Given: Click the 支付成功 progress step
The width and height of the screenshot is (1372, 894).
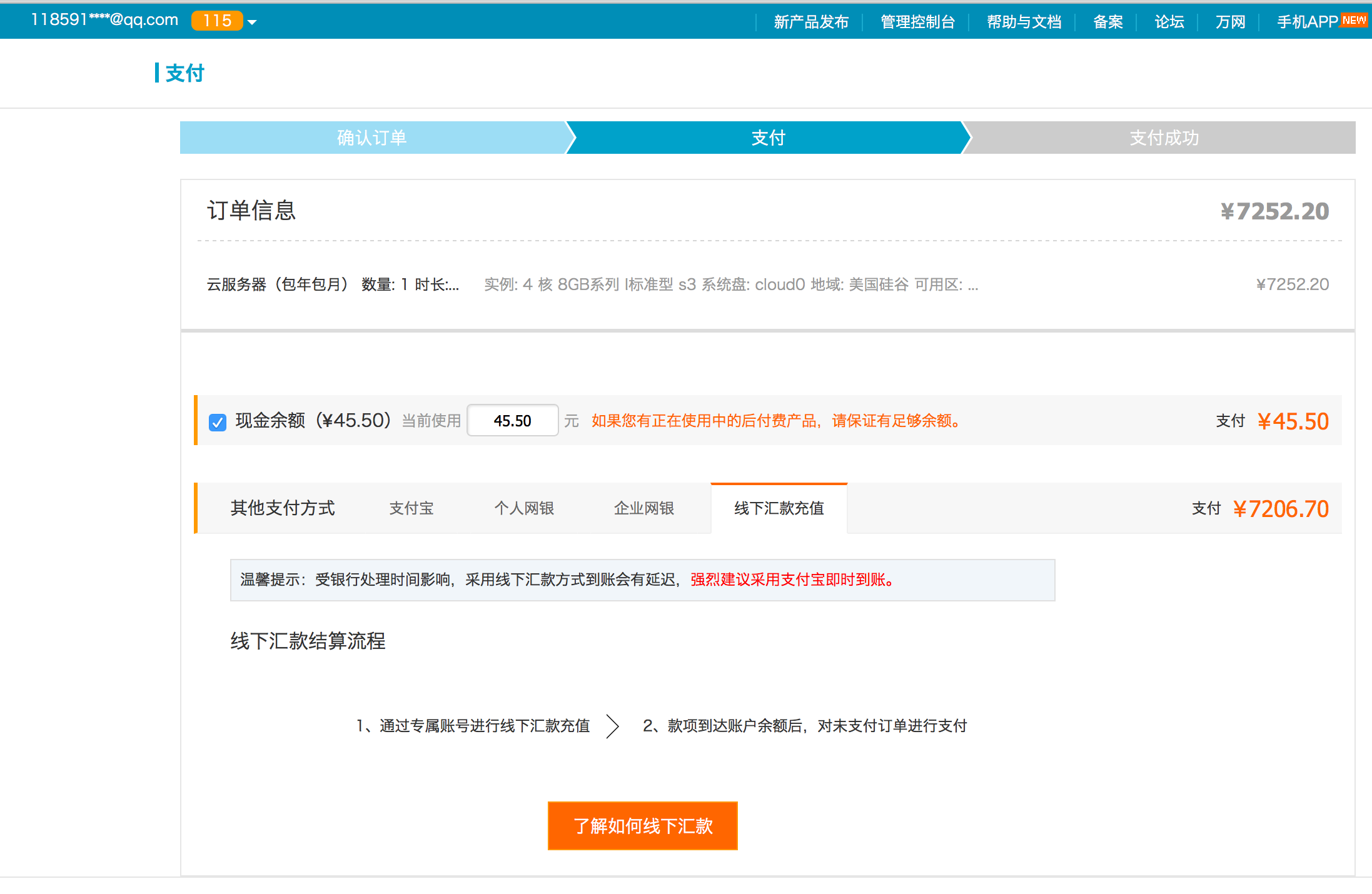Looking at the screenshot, I should [1163, 138].
